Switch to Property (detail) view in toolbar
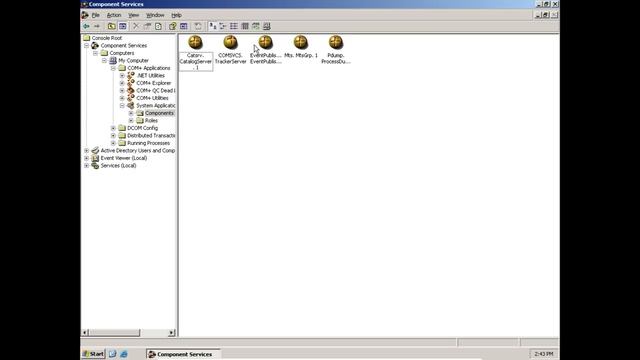Viewport: 640px width, 360px height. [245, 26]
